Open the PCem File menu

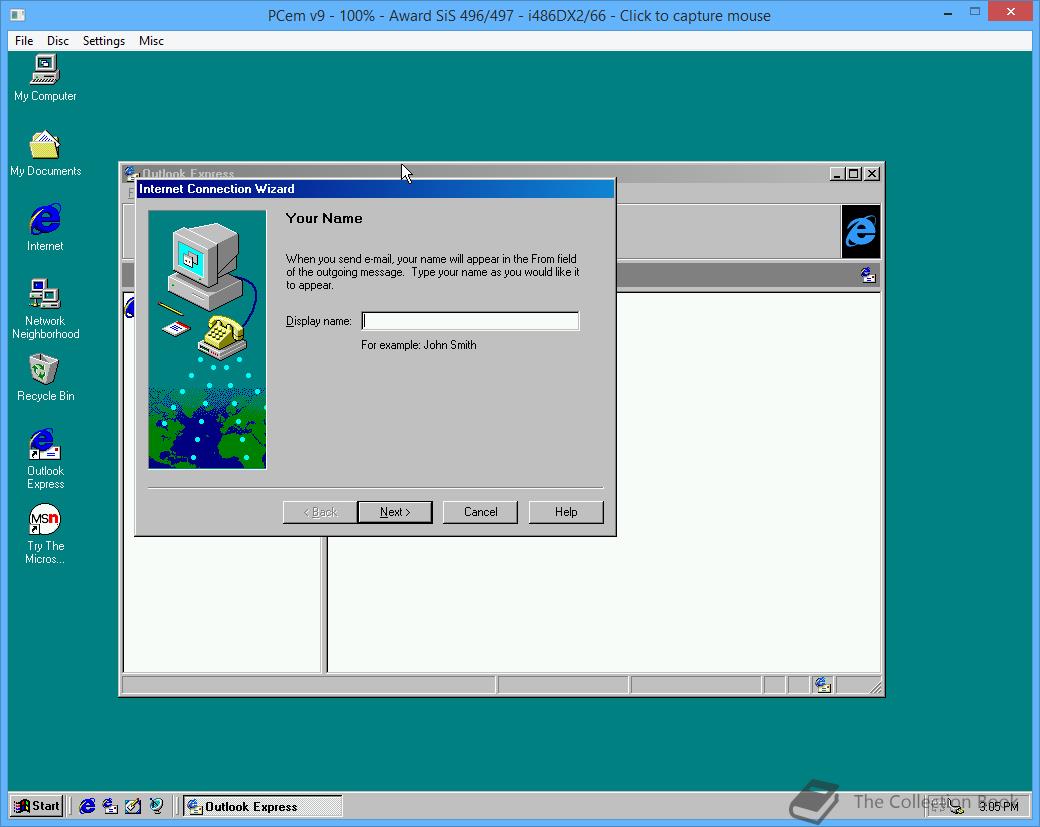[x=24, y=40]
